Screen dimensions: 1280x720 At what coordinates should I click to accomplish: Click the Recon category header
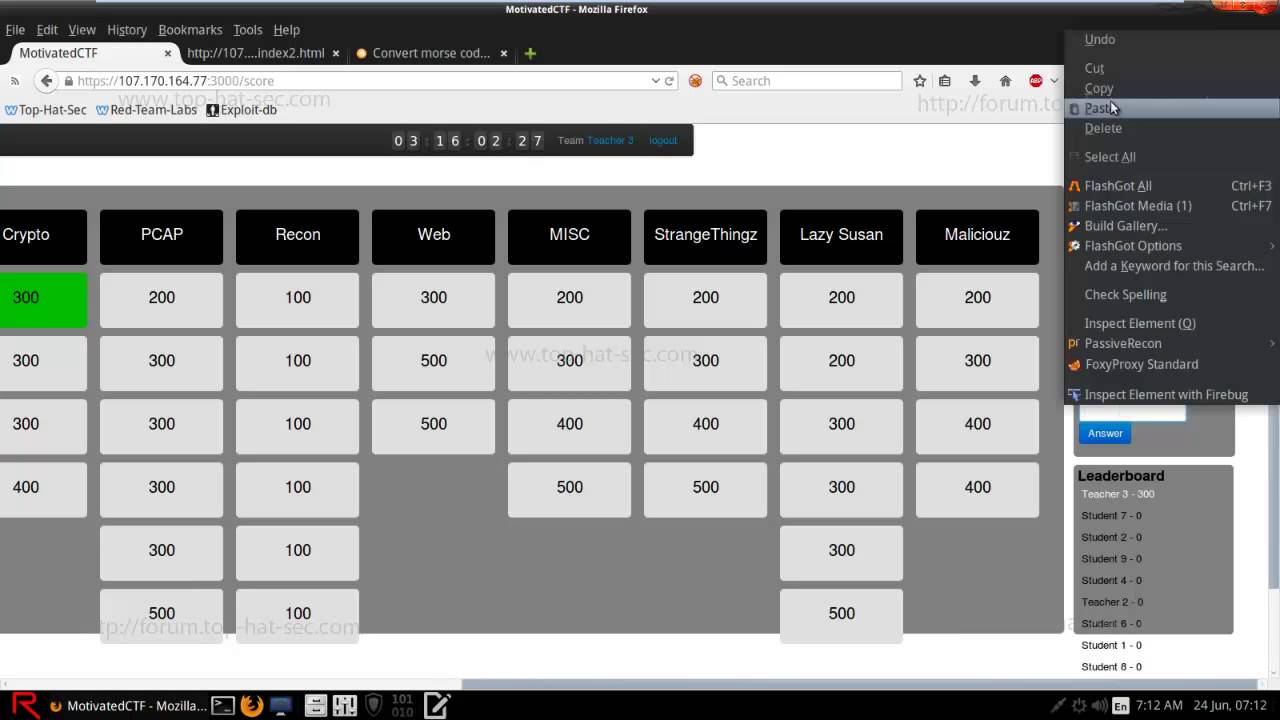pos(297,236)
